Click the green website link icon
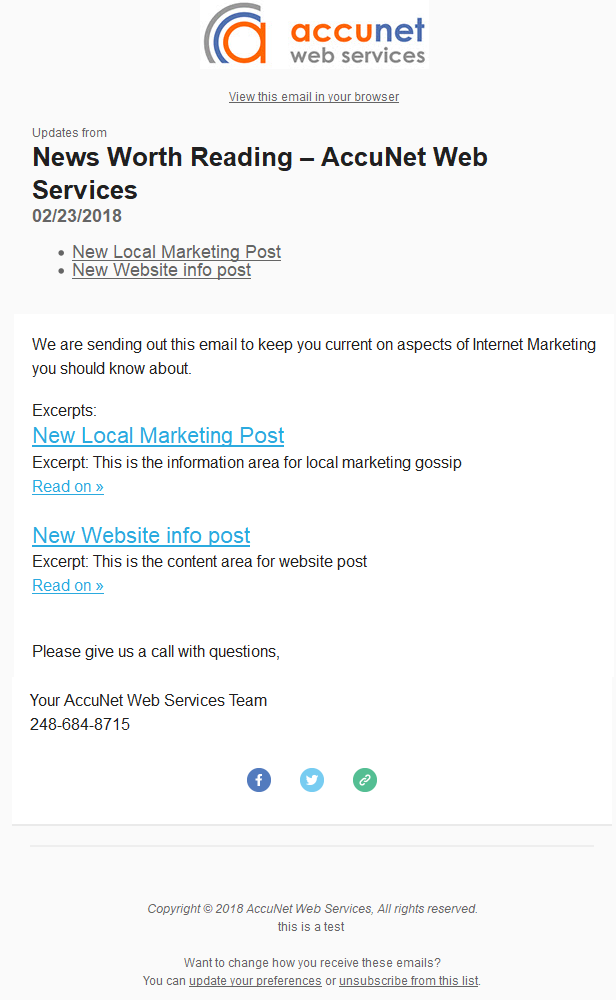The width and height of the screenshot is (616, 1000). [365, 779]
